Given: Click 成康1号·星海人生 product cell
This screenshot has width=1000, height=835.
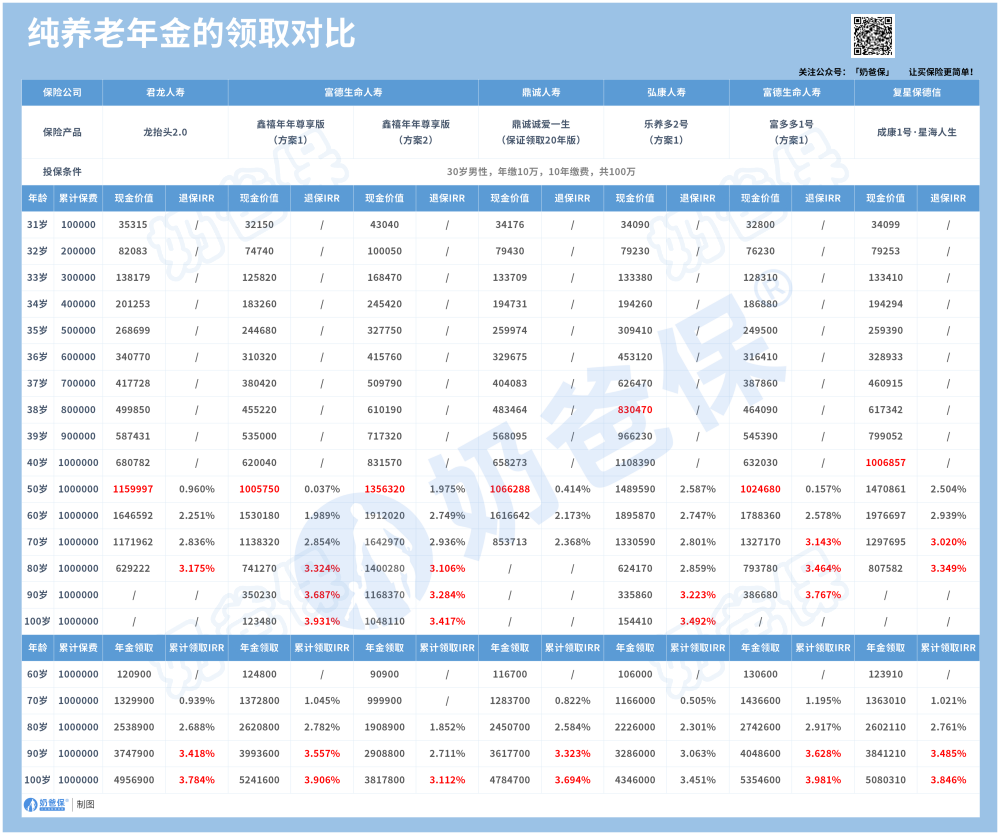Looking at the screenshot, I should click(x=916, y=132).
